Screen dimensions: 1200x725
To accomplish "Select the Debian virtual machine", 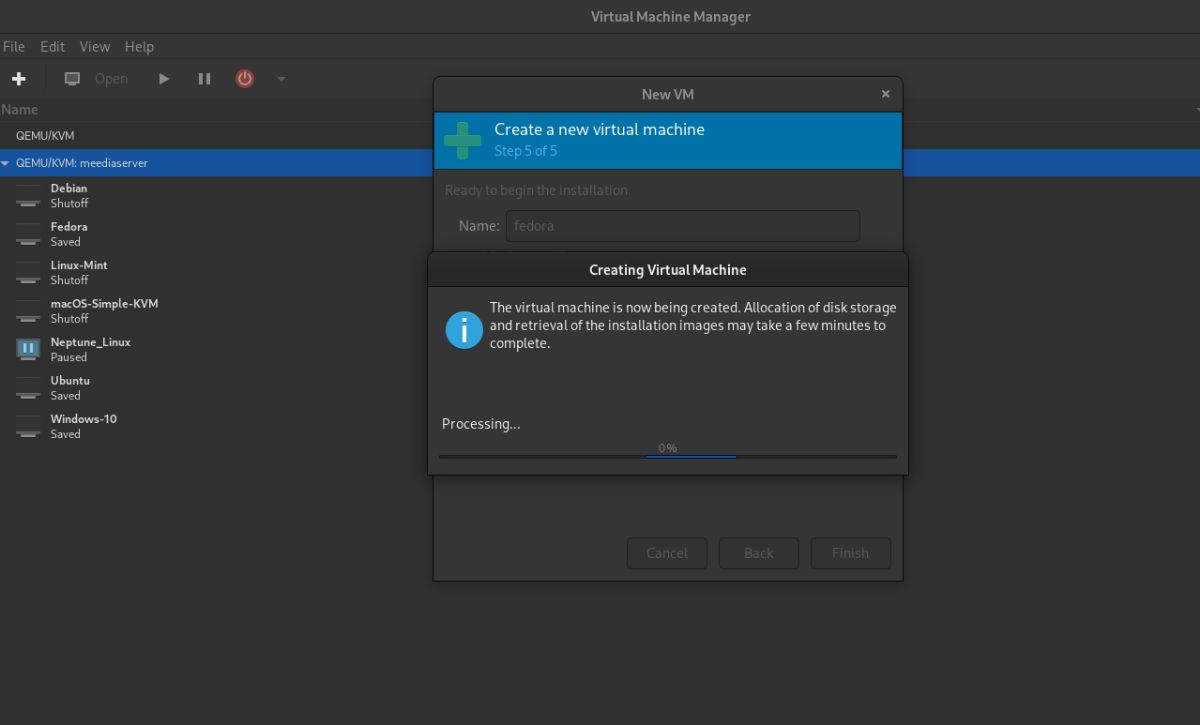I will click(x=69, y=194).
